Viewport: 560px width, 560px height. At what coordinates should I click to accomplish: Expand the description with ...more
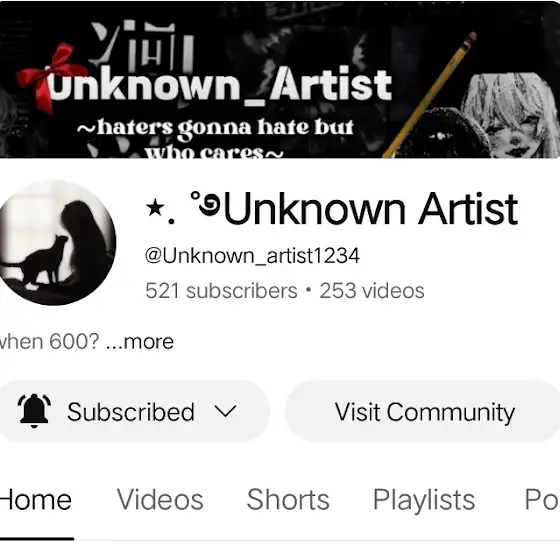[140, 342]
